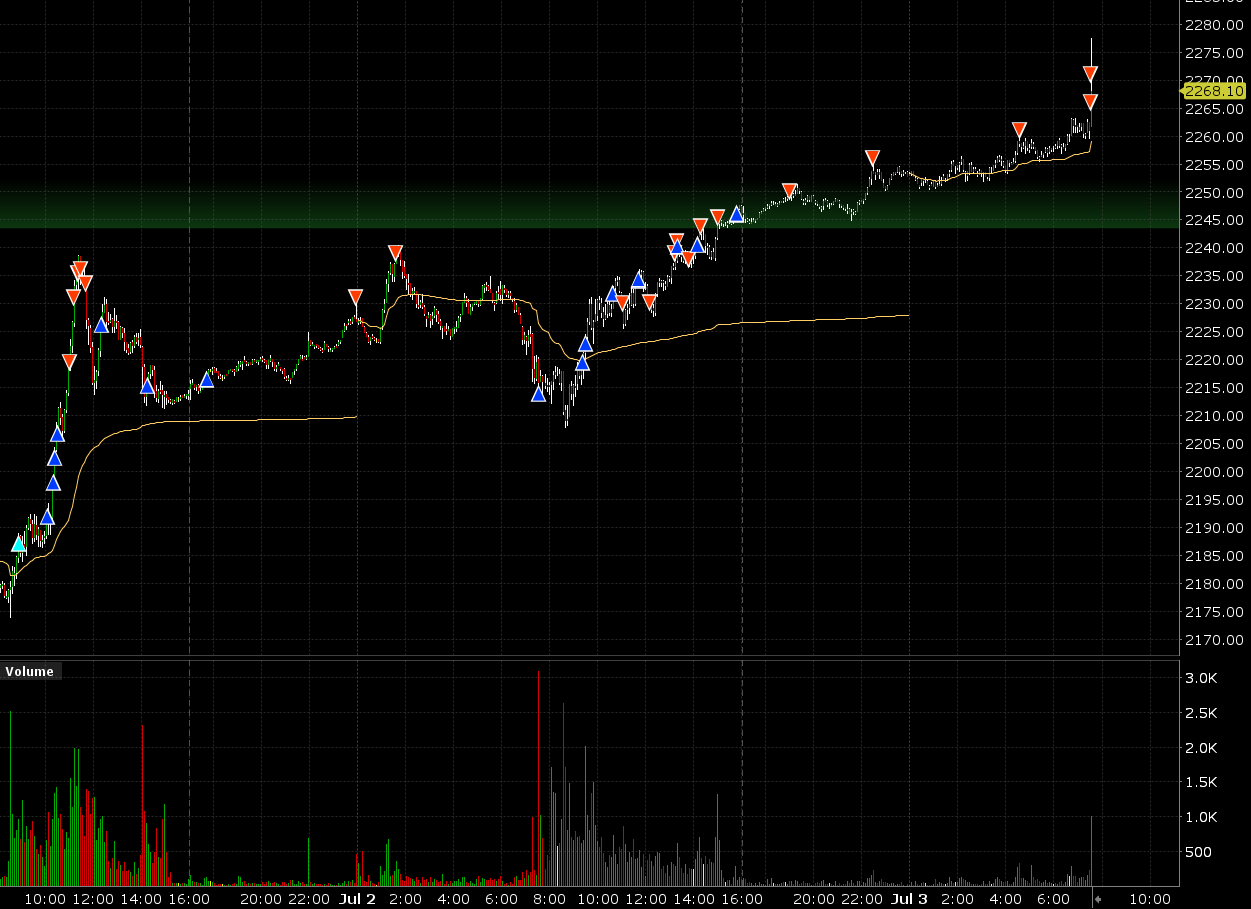Screen dimensions: 1251x909
Task: Click the 500 volume axis label
Action: (1198, 852)
